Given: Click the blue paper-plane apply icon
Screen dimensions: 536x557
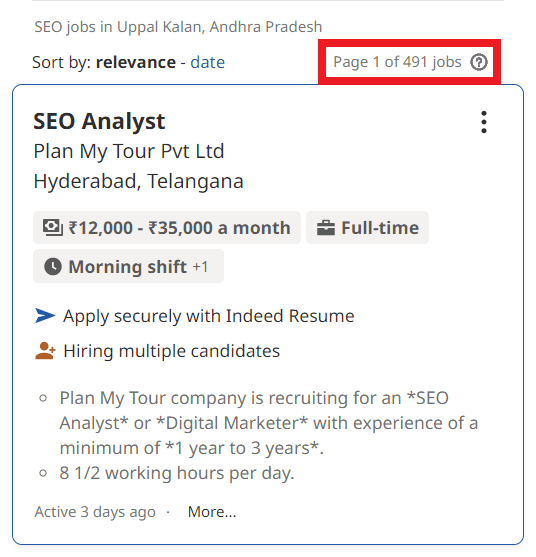Looking at the screenshot, I should (45, 315).
